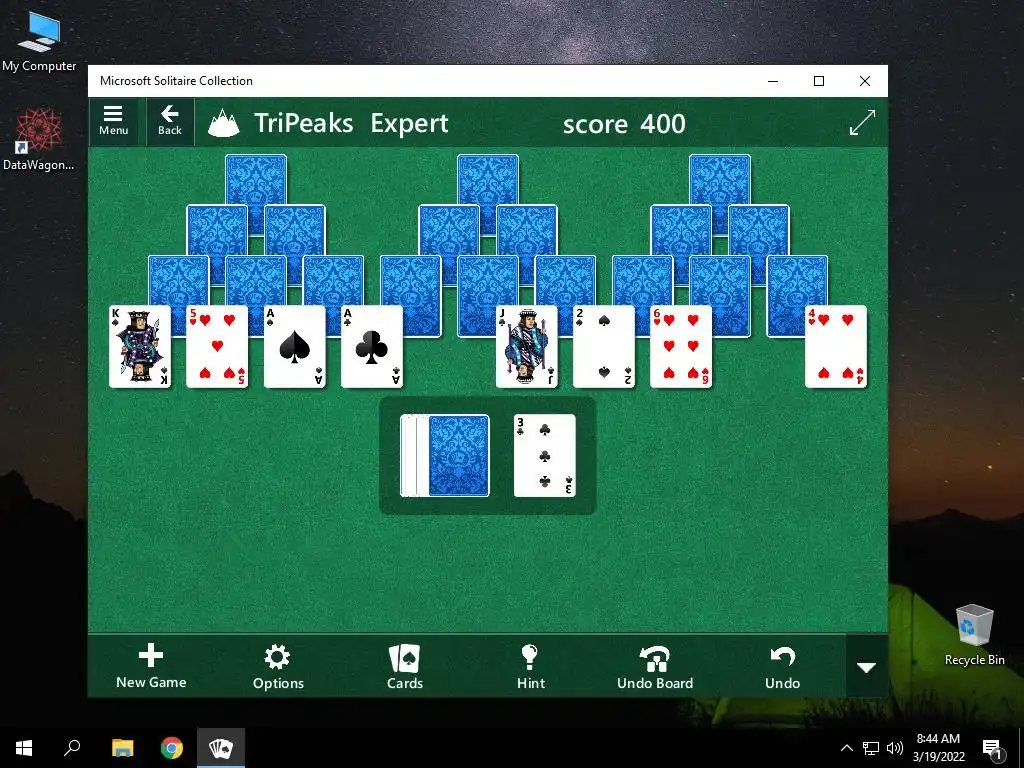Open Options via the gear icon
This screenshot has height=768, width=1024.
[278, 667]
